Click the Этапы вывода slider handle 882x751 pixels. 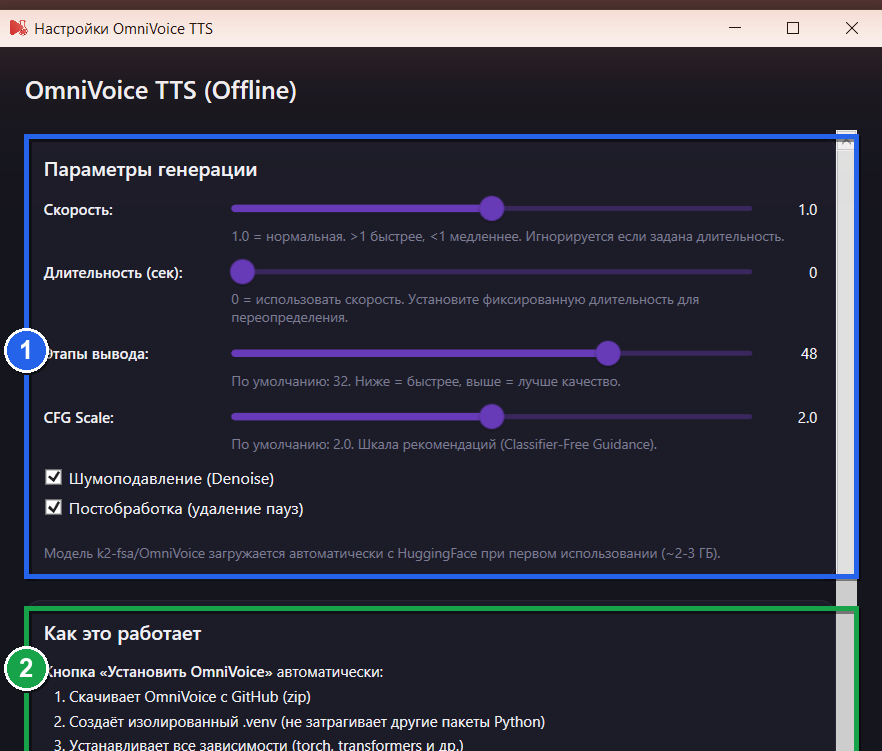pos(608,354)
